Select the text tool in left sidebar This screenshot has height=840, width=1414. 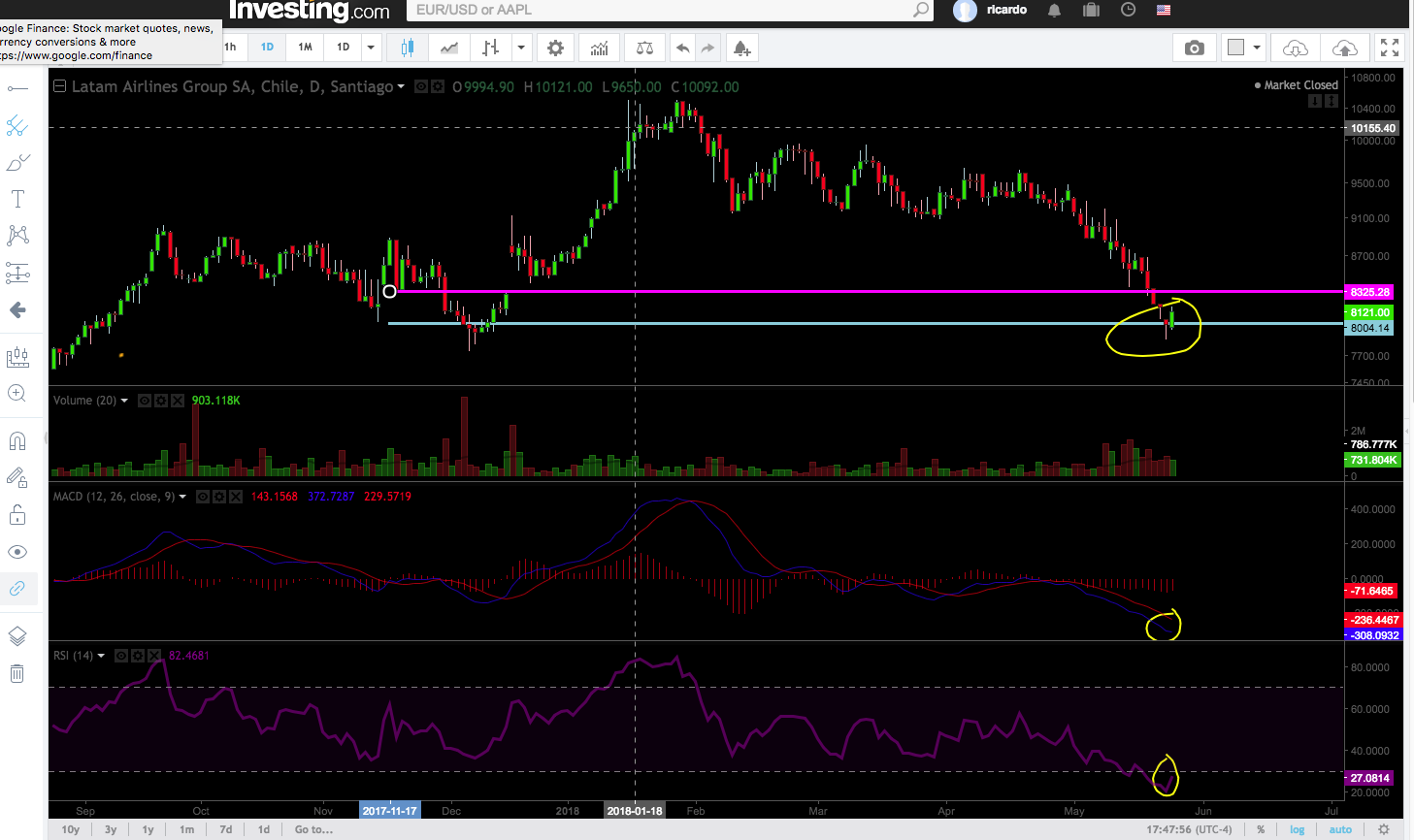pos(17,200)
